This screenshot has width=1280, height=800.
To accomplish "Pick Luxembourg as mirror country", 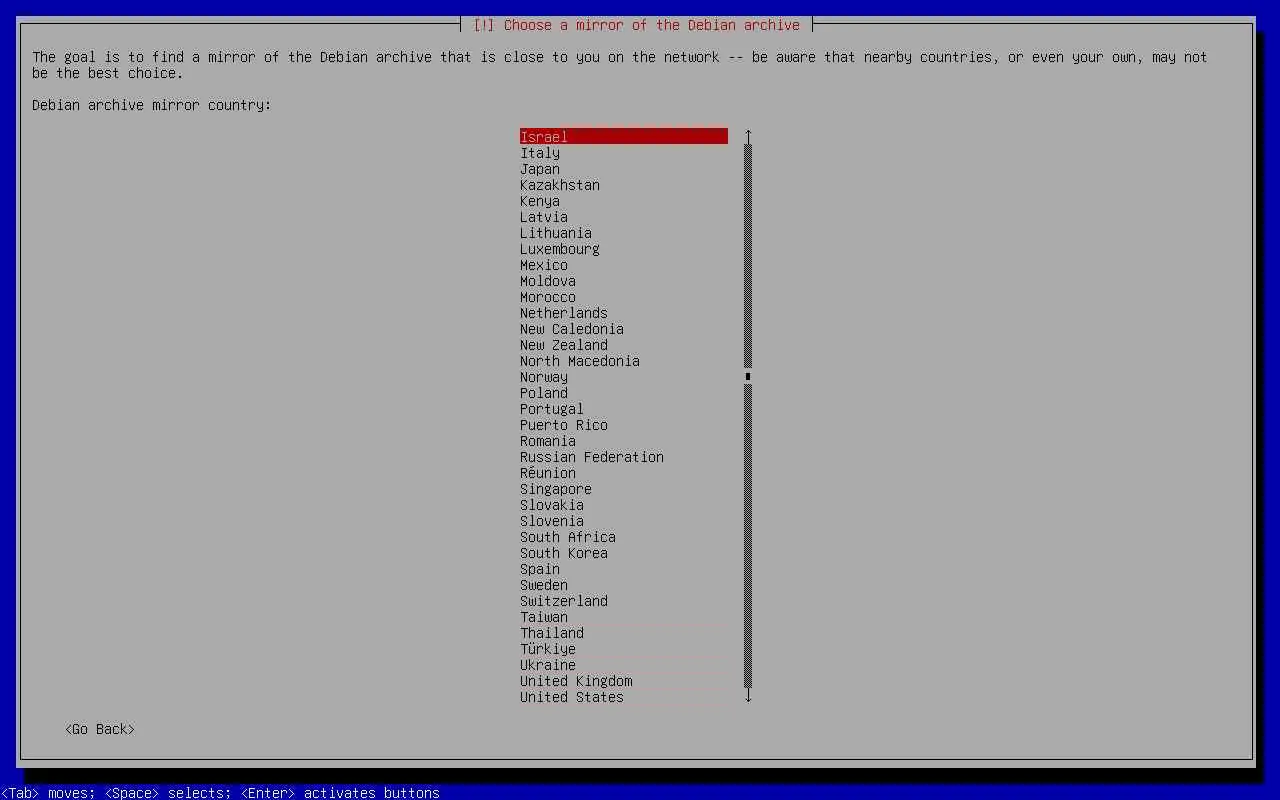I will [x=624, y=248].
